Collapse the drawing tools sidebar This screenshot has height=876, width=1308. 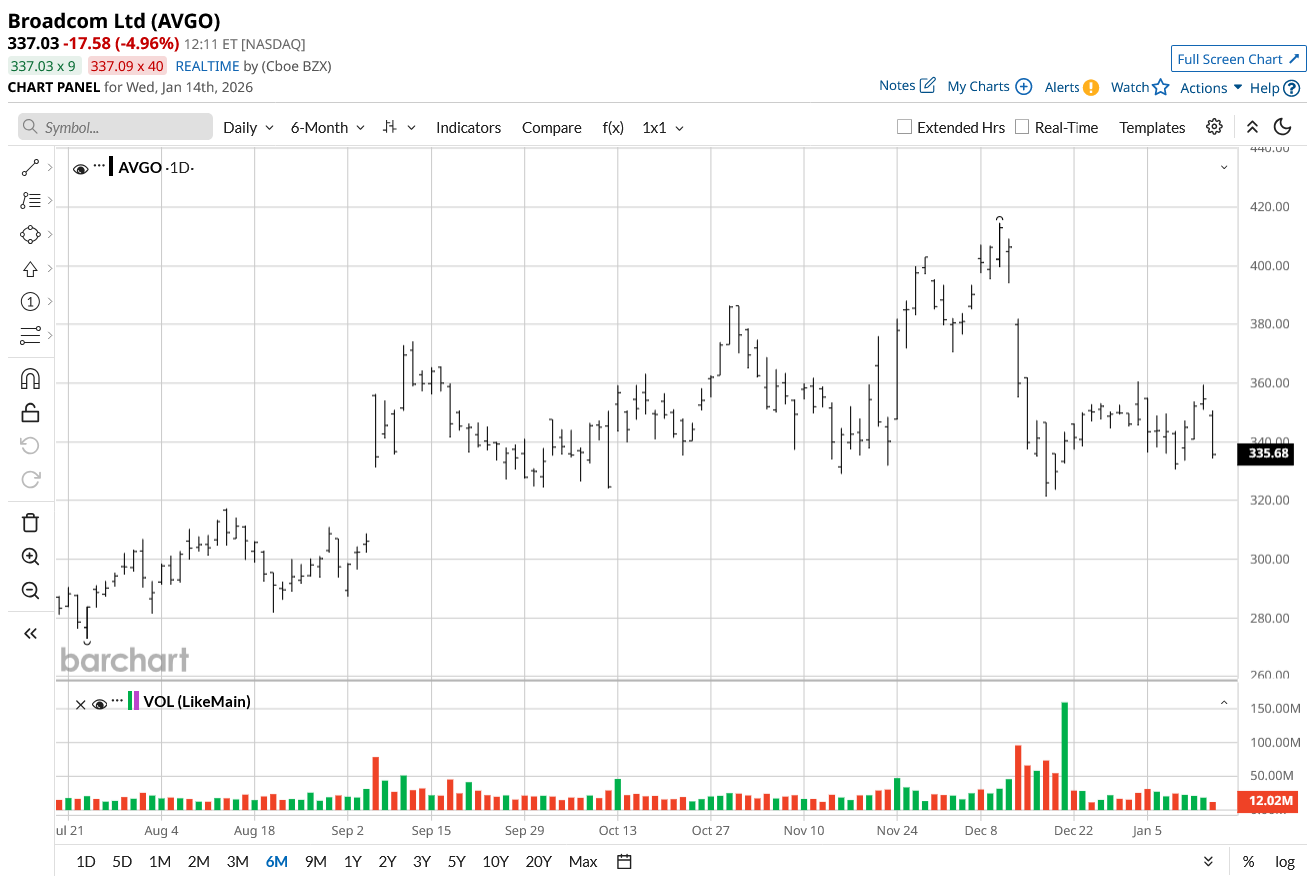pyautogui.click(x=30, y=633)
